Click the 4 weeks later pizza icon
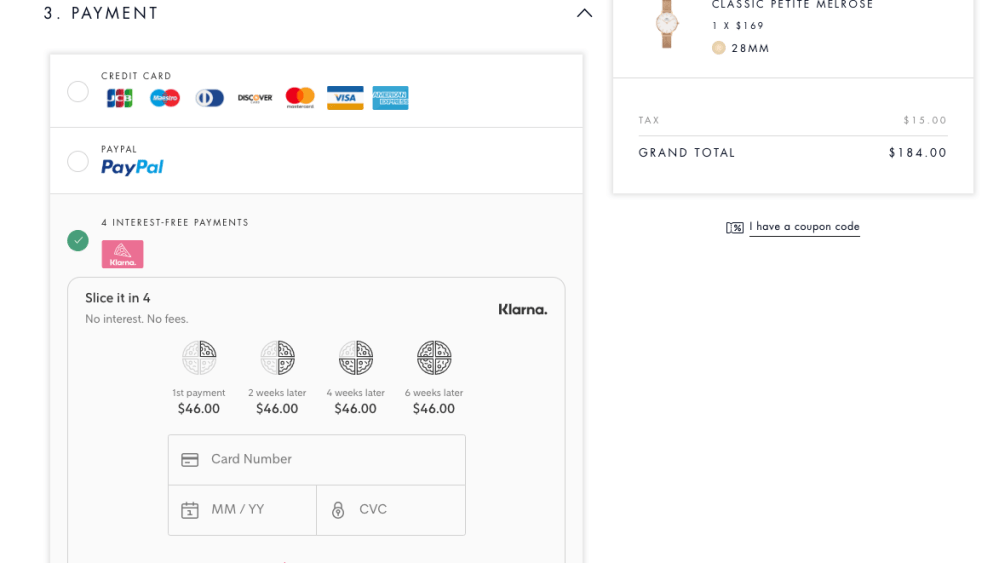 coord(356,357)
